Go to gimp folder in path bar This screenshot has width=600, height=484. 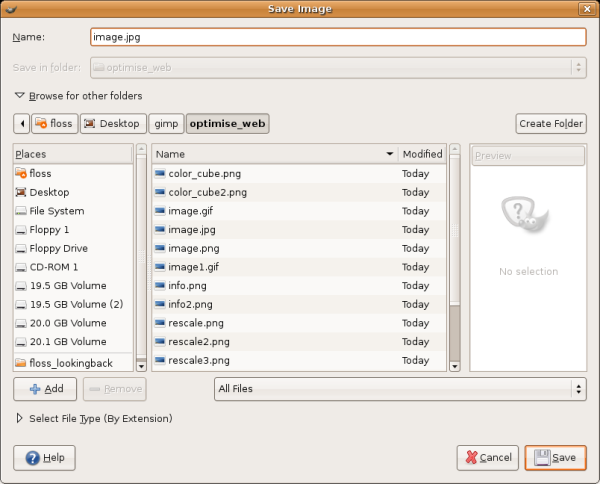[x=165, y=124]
